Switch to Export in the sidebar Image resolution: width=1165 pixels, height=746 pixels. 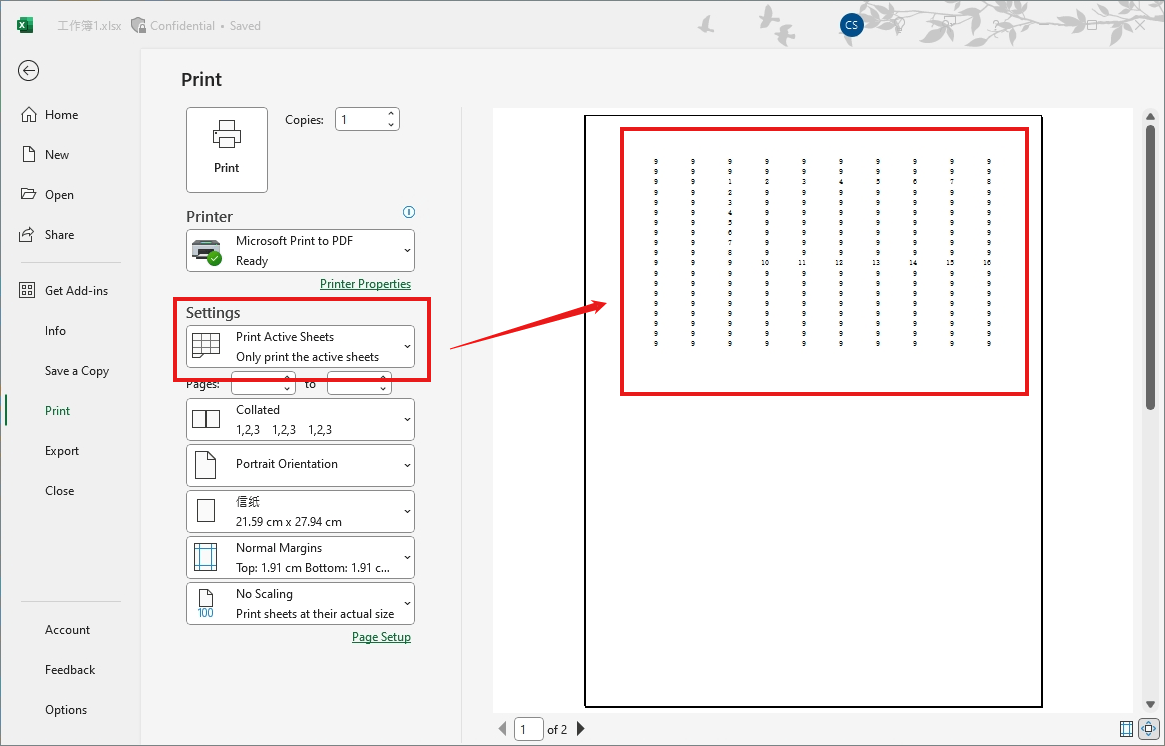pos(61,450)
